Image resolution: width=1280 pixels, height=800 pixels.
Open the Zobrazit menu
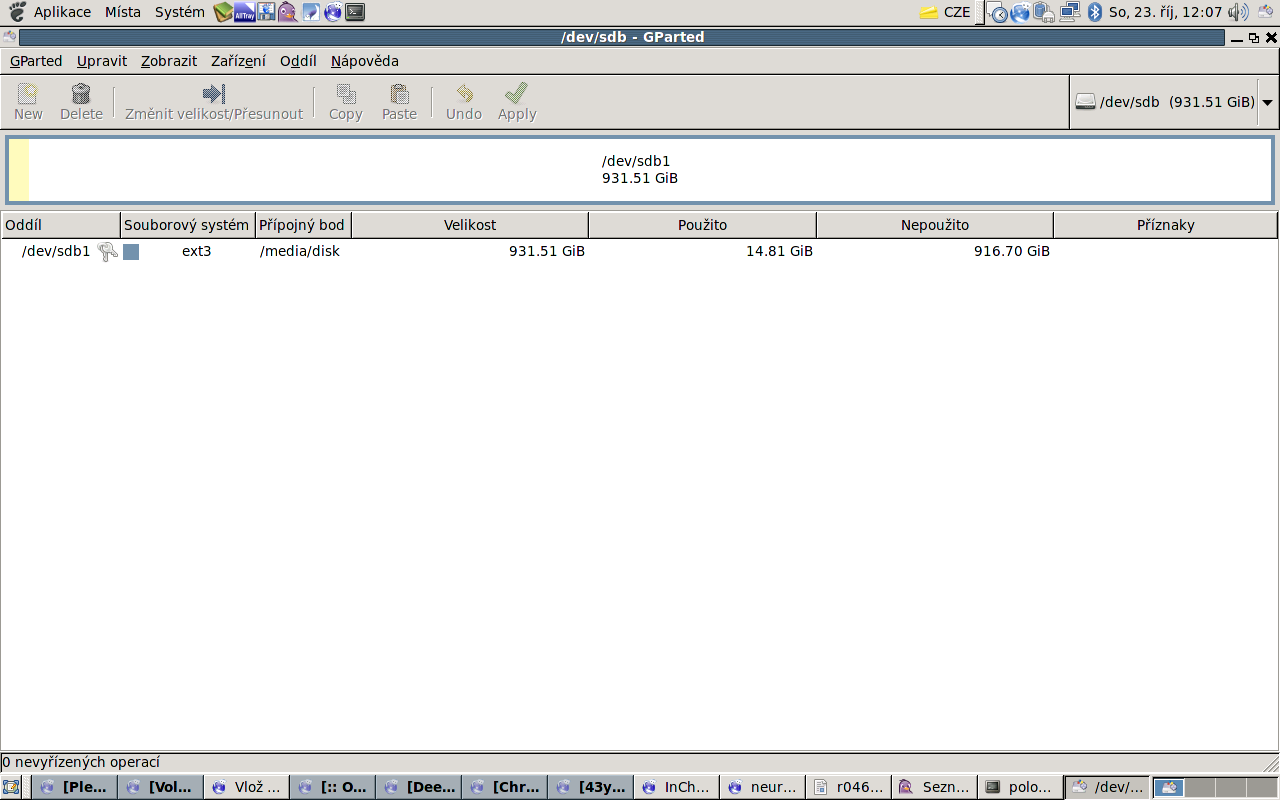pyautogui.click(x=169, y=61)
